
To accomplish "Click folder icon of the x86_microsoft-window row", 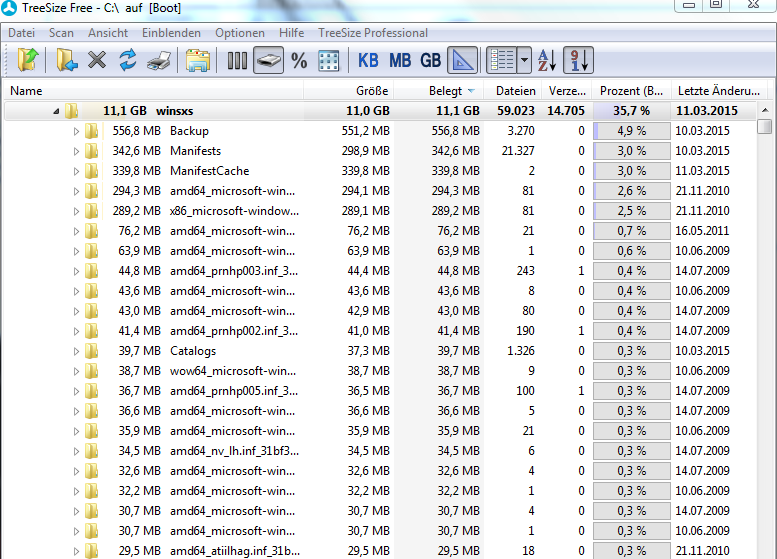I will pos(91,211).
